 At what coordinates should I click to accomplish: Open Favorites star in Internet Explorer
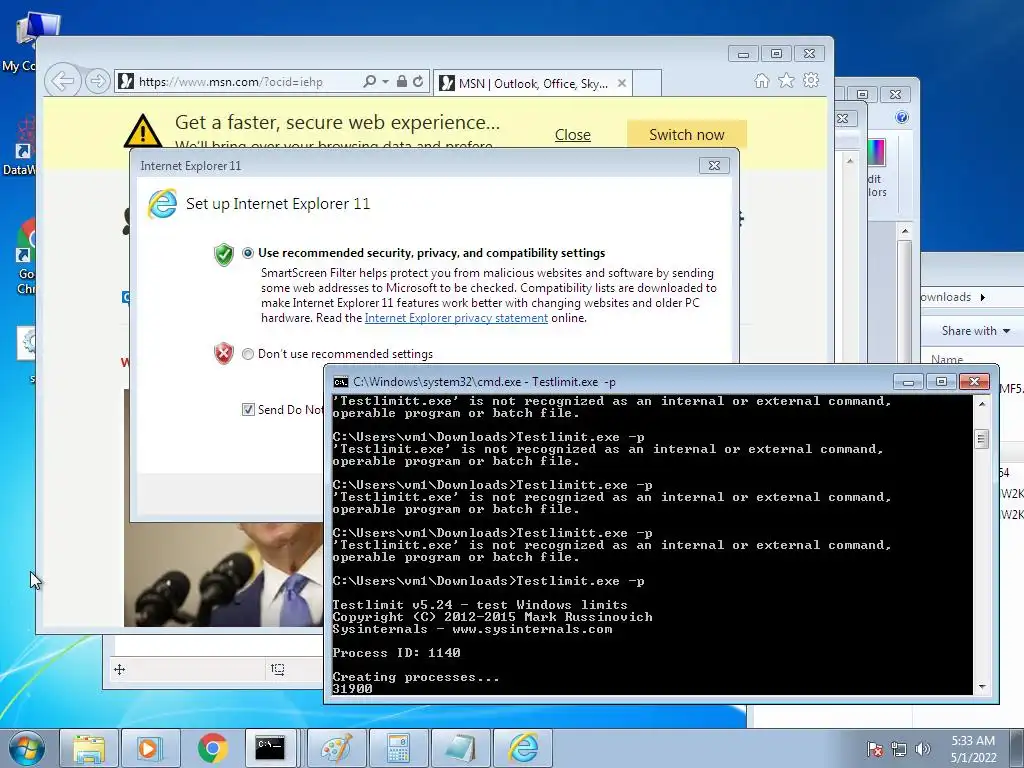[x=786, y=80]
